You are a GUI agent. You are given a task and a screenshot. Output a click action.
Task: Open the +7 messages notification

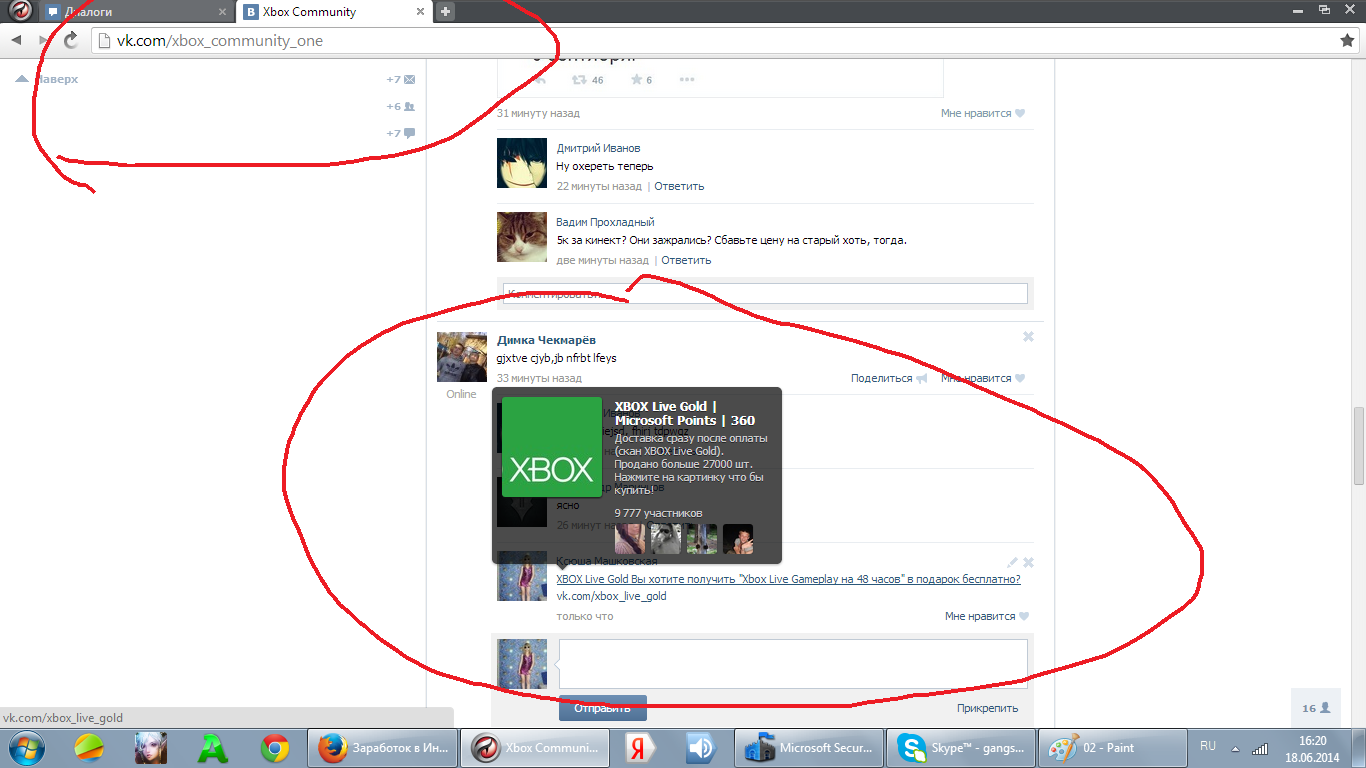click(x=401, y=79)
